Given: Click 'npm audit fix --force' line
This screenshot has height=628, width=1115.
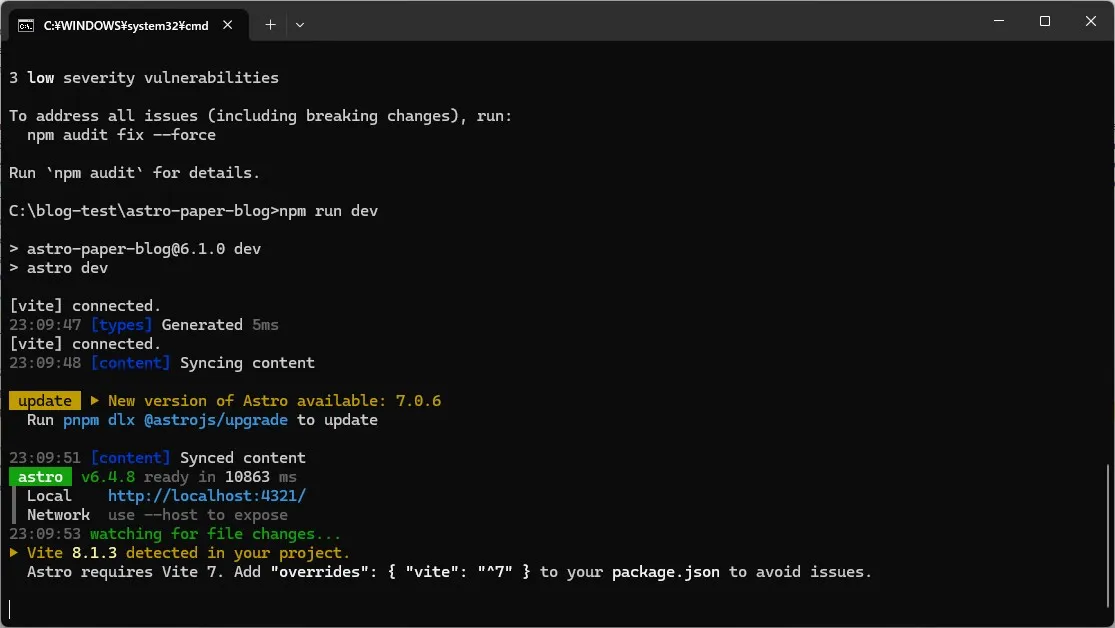Looking at the screenshot, I should pyautogui.click(x=122, y=135).
